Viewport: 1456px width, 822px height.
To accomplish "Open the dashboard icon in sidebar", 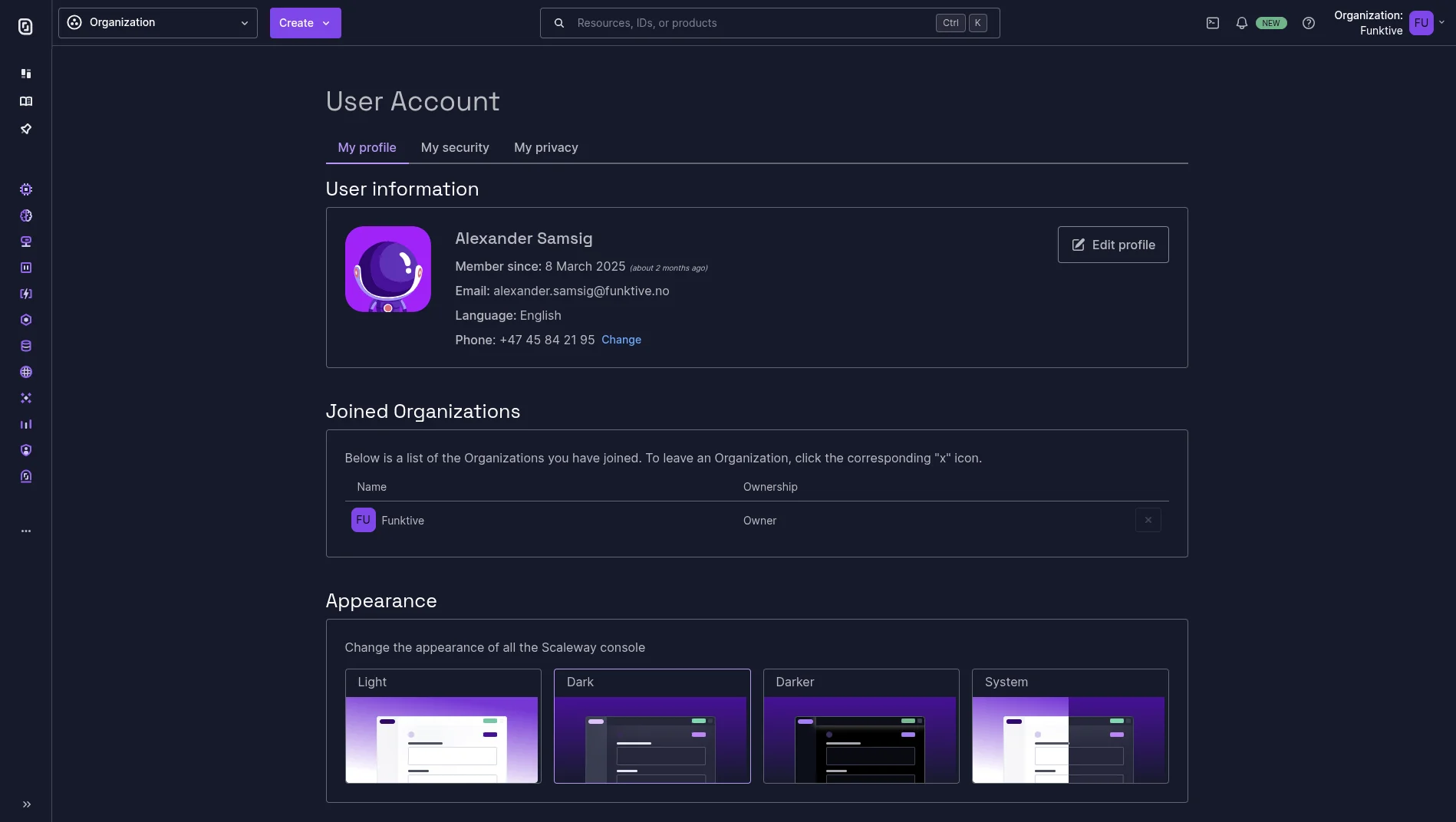I will [26, 74].
